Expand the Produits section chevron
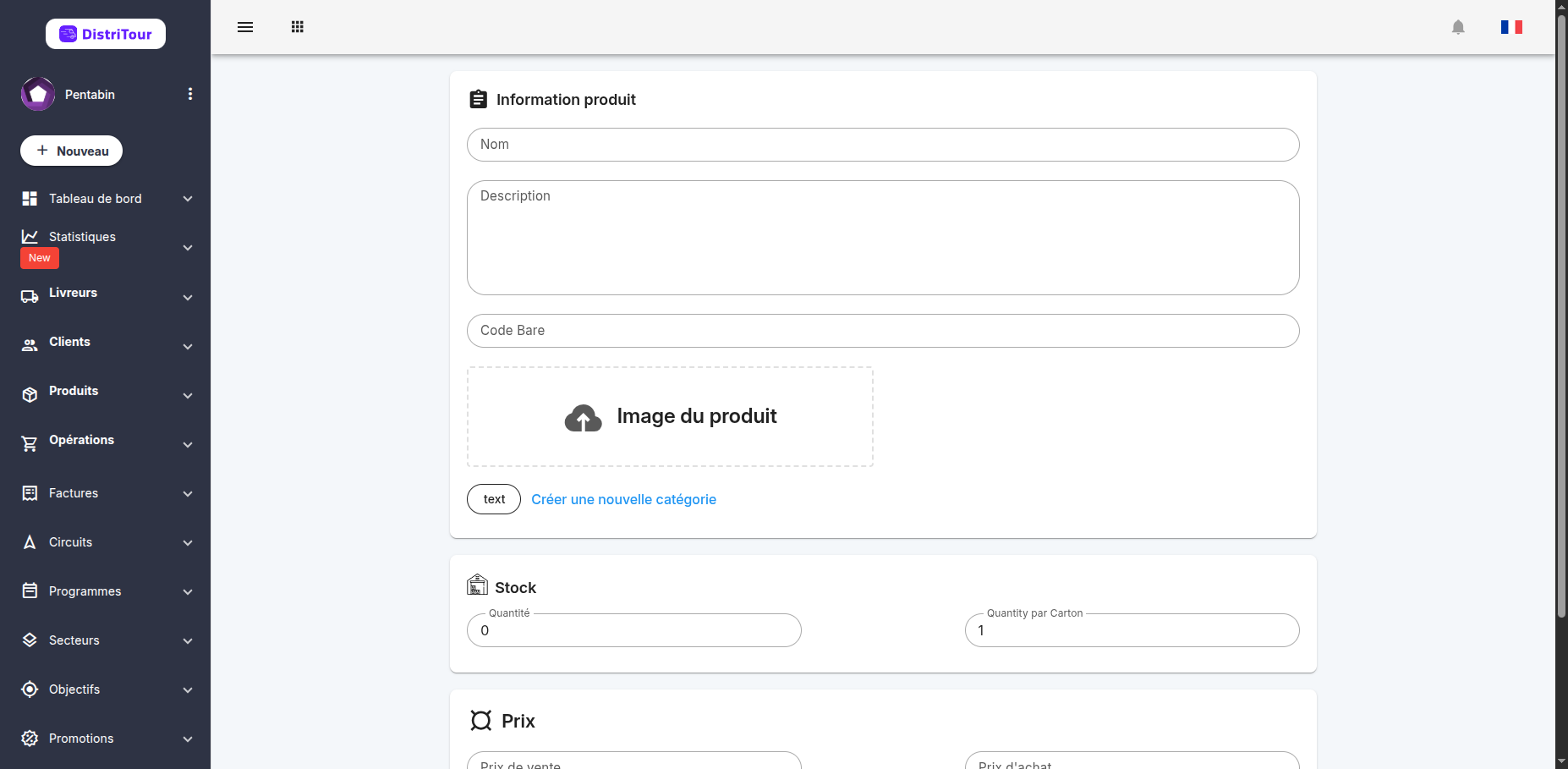The image size is (1568, 769). tap(188, 395)
